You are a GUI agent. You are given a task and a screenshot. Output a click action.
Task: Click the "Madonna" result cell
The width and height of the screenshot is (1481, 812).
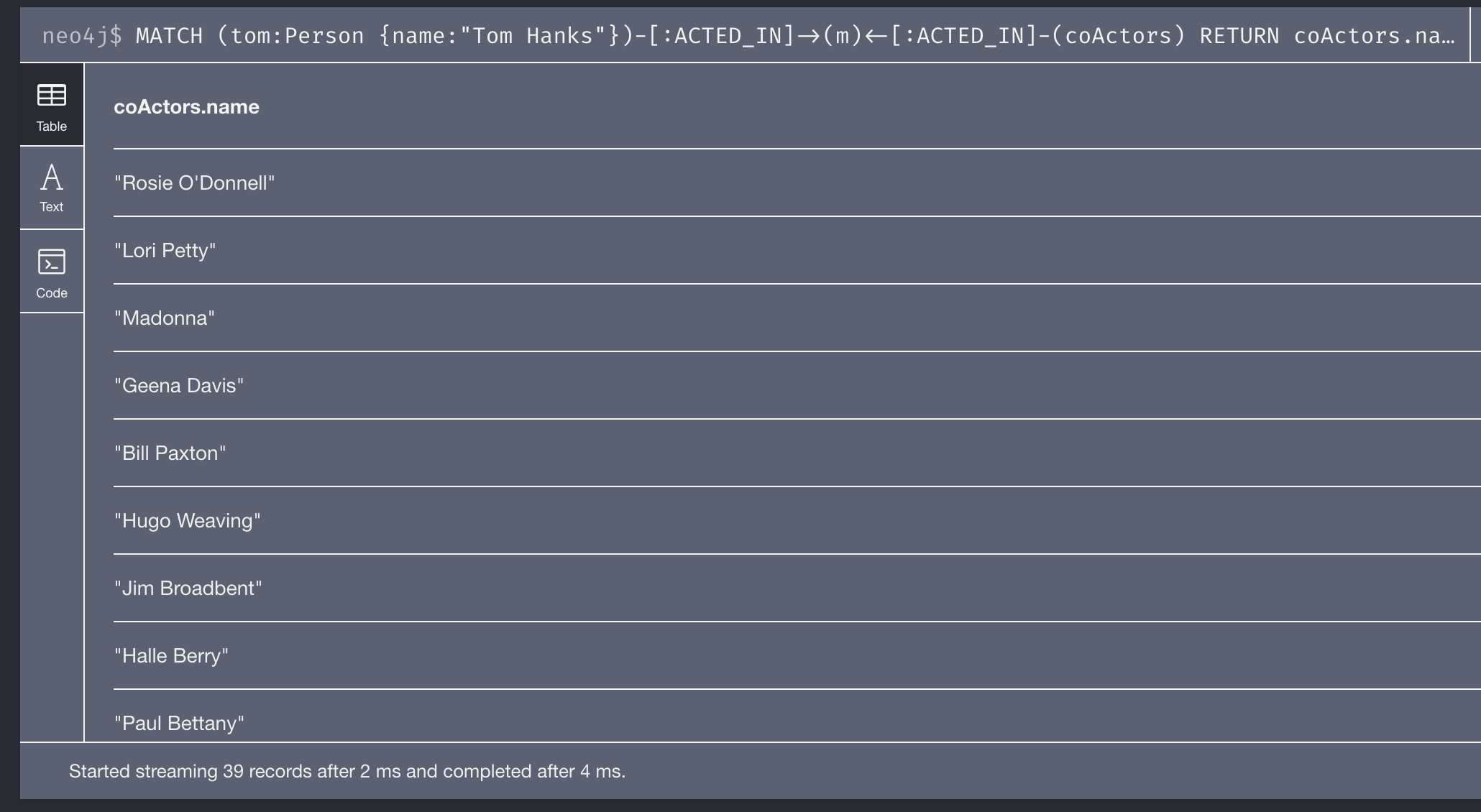pos(797,318)
